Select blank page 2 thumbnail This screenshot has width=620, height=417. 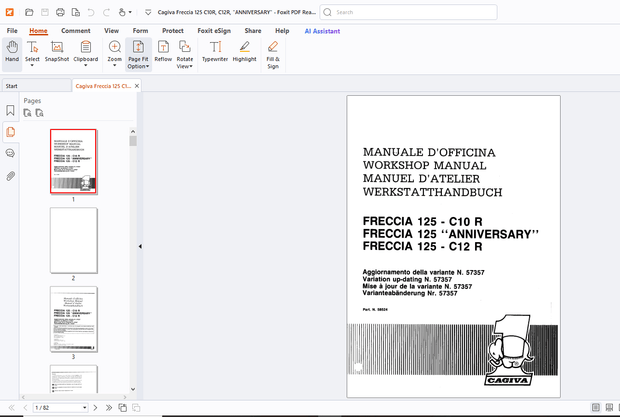74,240
